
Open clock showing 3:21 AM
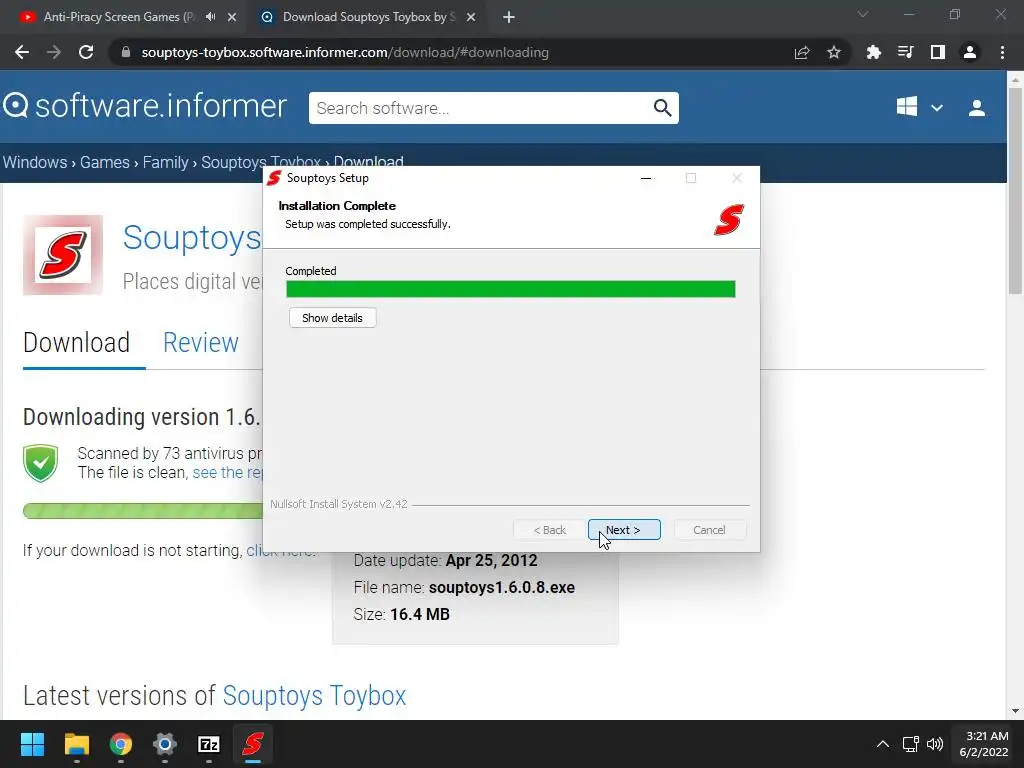tap(984, 744)
